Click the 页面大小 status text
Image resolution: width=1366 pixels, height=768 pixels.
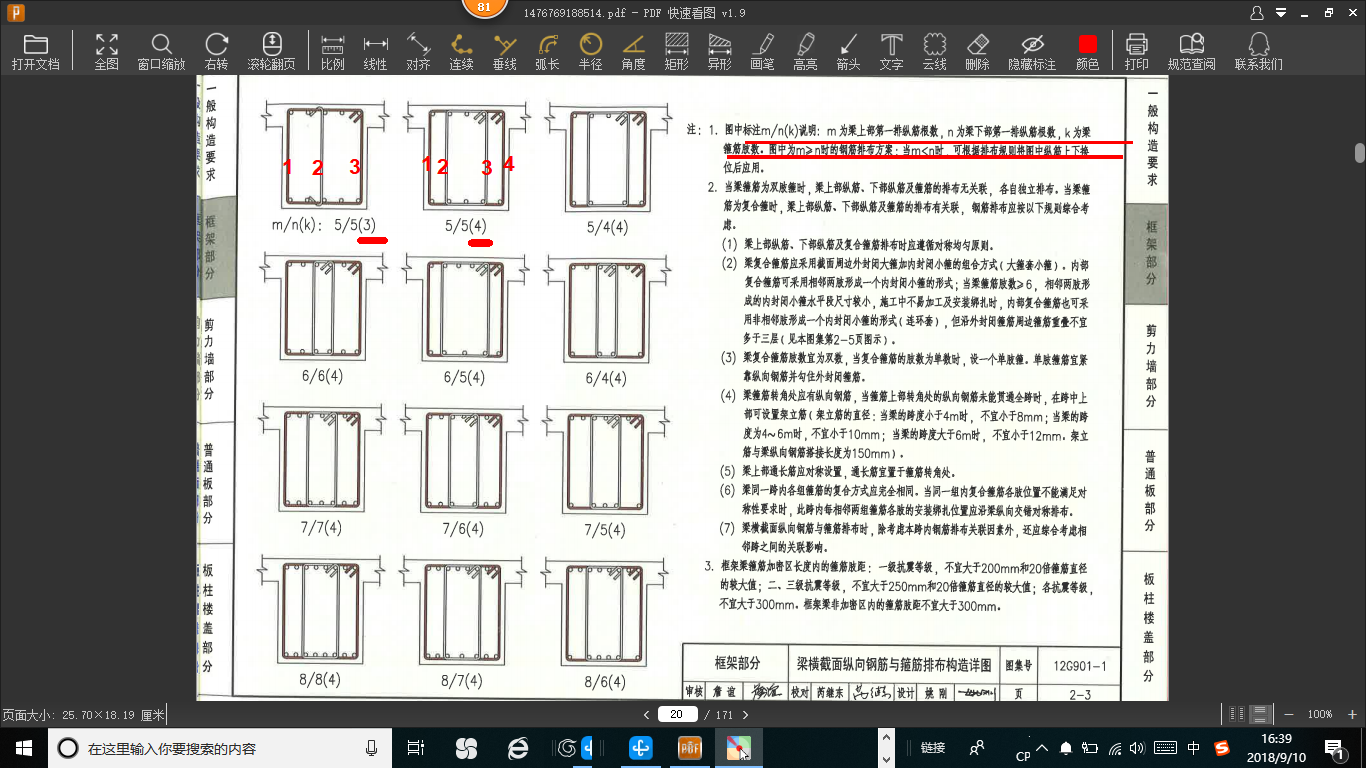click(x=83, y=715)
